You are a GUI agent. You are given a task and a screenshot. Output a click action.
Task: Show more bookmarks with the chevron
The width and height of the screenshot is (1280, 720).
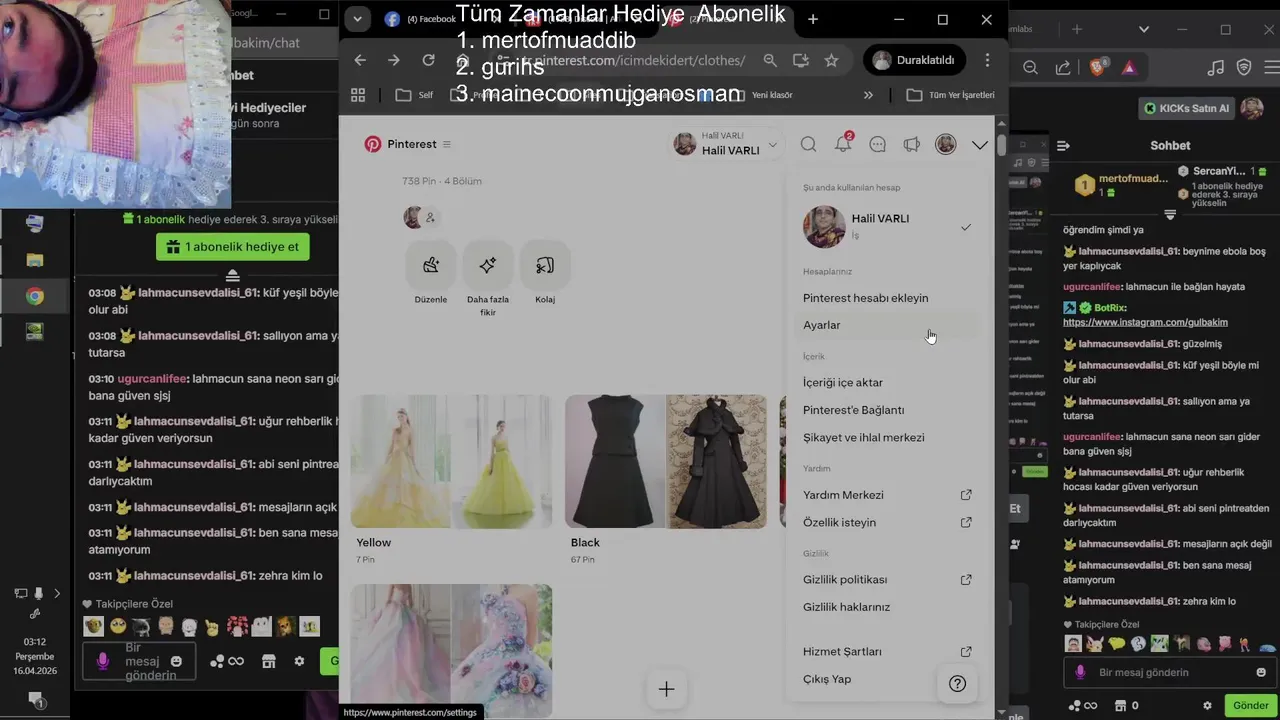click(x=868, y=95)
